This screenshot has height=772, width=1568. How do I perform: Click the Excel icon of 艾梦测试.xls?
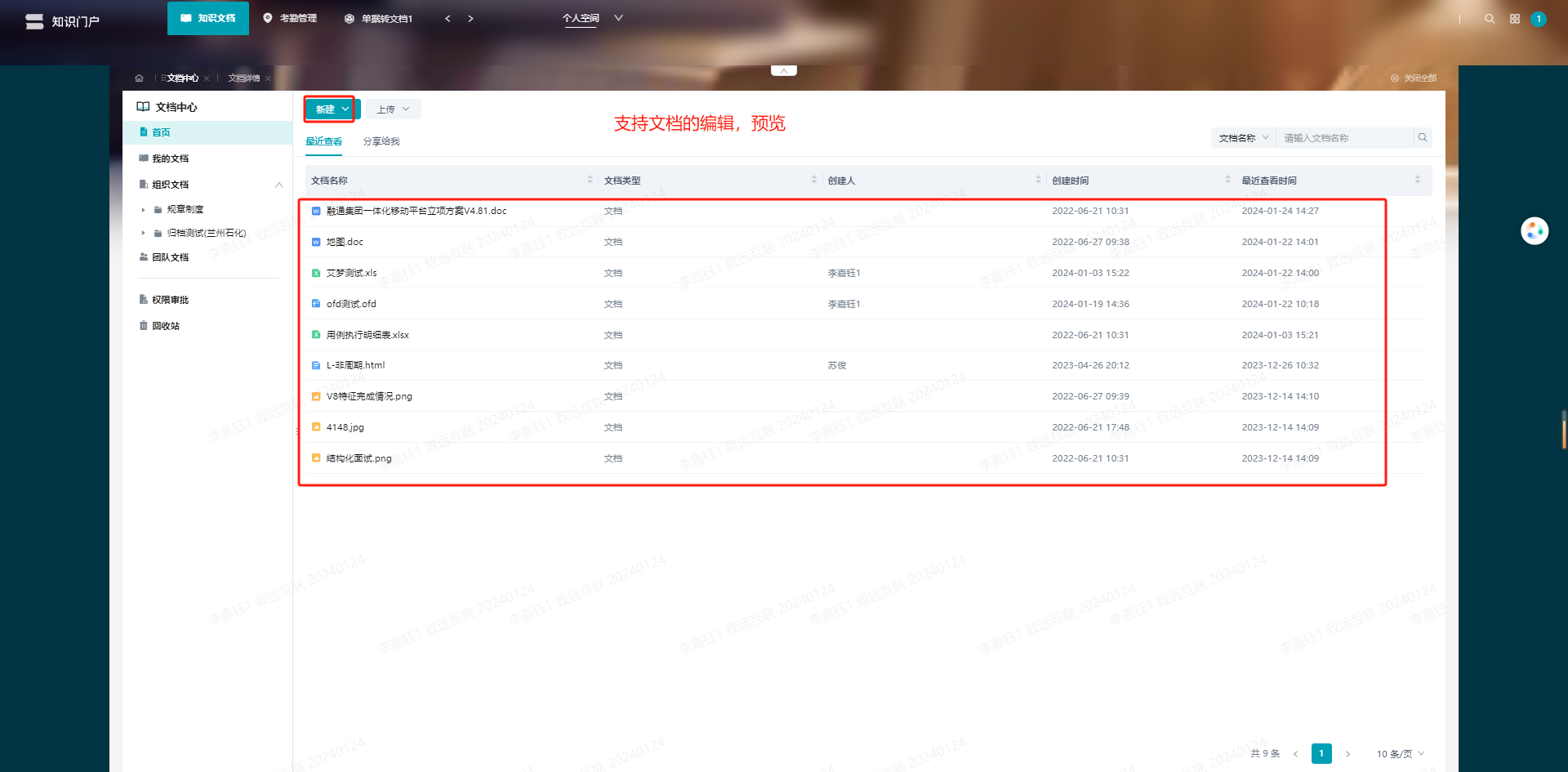click(x=316, y=273)
